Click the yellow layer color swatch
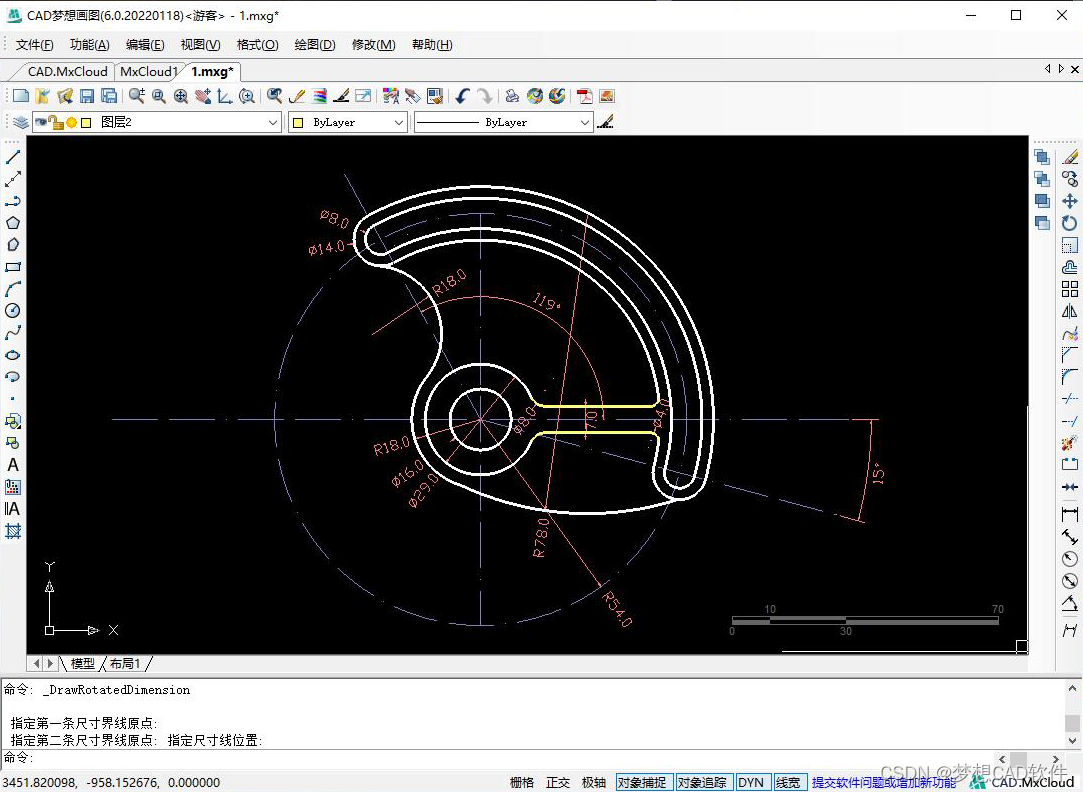The height and width of the screenshot is (792, 1083). 86,123
